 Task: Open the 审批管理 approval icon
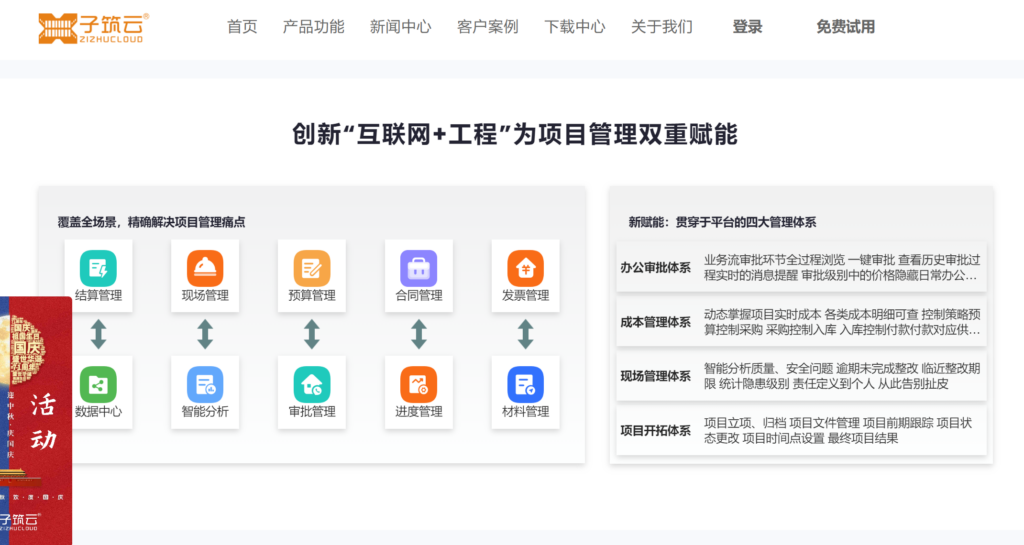pos(311,385)
